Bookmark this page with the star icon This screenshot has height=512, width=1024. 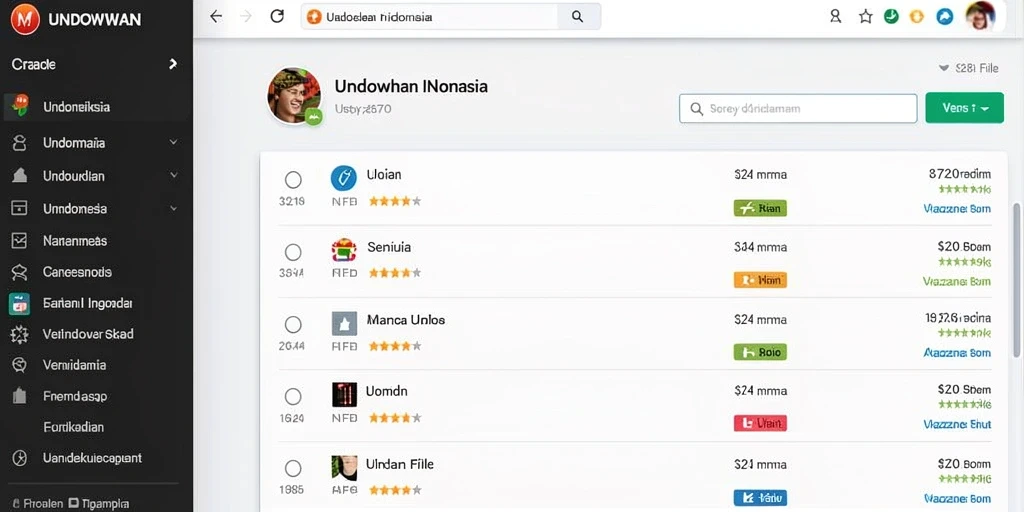pyautogui.click(x=865, y=16)
